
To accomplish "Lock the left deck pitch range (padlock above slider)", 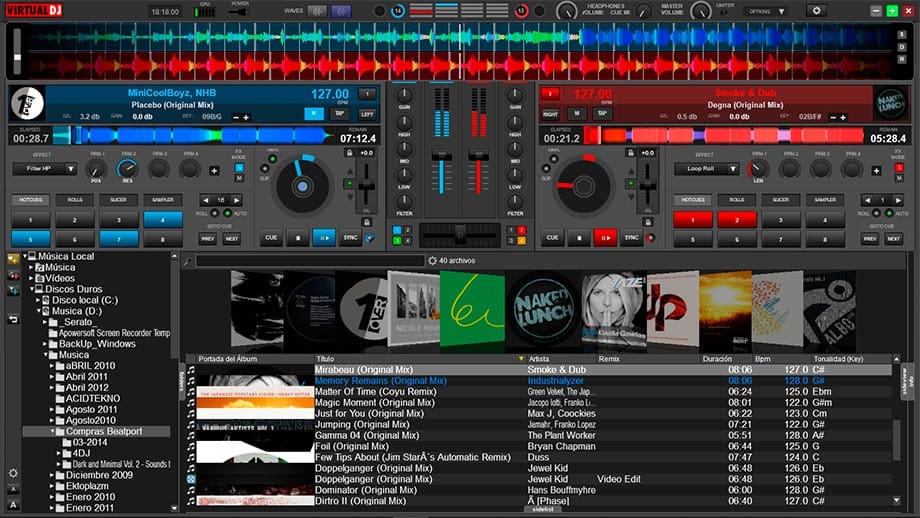I will tap(349, 153).
